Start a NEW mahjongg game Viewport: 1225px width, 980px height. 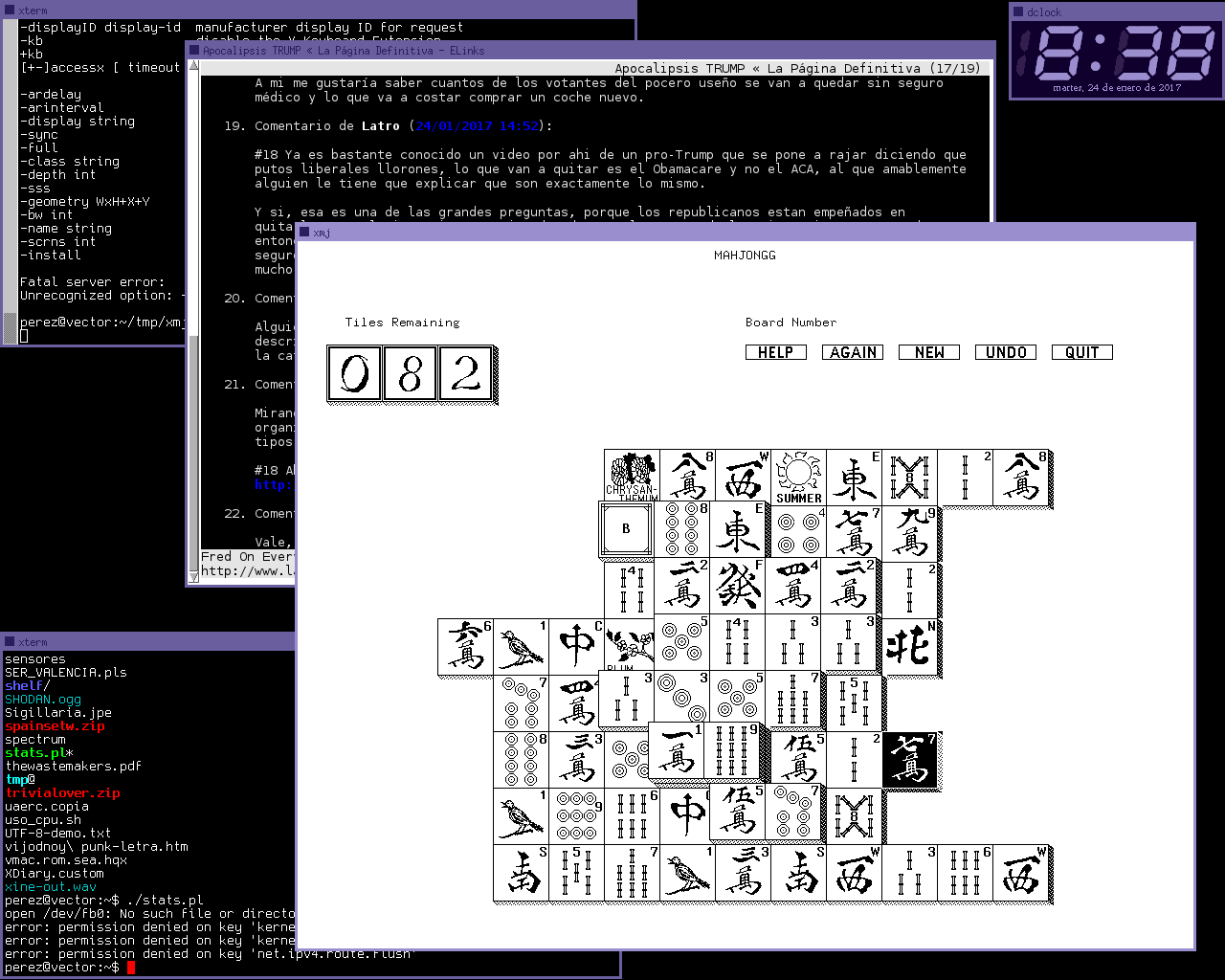pos(928,352)
